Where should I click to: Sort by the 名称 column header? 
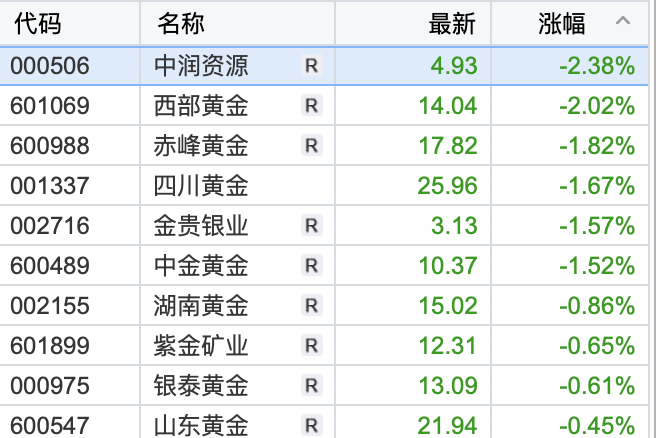(x=181, y=23)
